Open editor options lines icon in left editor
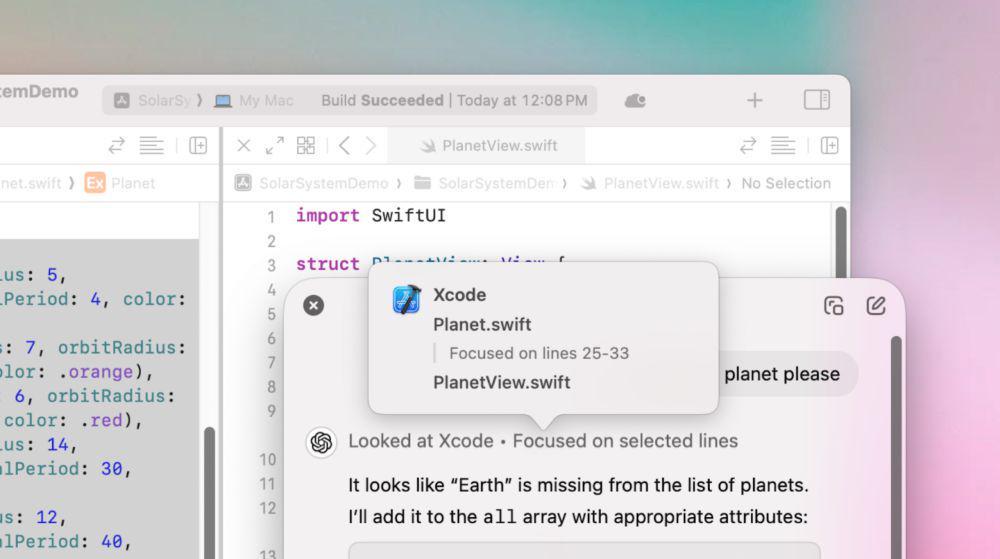Screen dimensions: 1000x559 pos(151,145)
